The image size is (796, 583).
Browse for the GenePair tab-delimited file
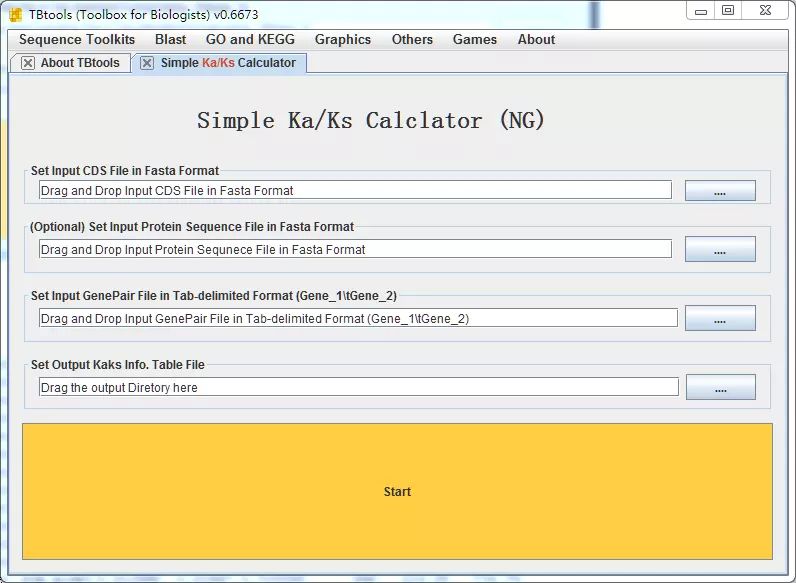click(719, 319)
